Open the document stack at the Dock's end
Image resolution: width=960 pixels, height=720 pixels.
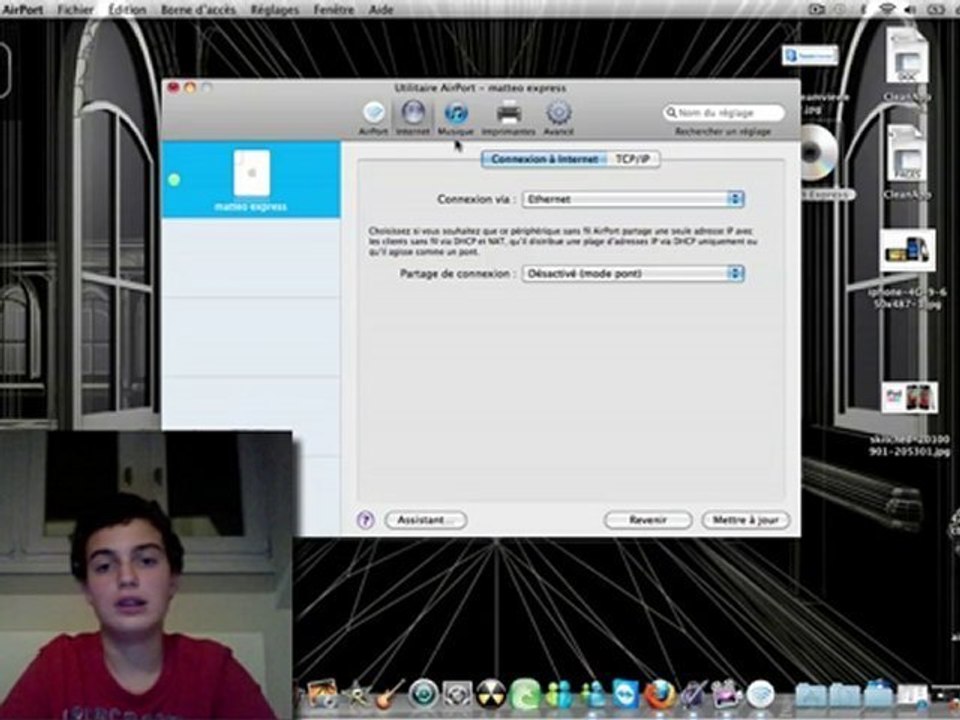912,694
